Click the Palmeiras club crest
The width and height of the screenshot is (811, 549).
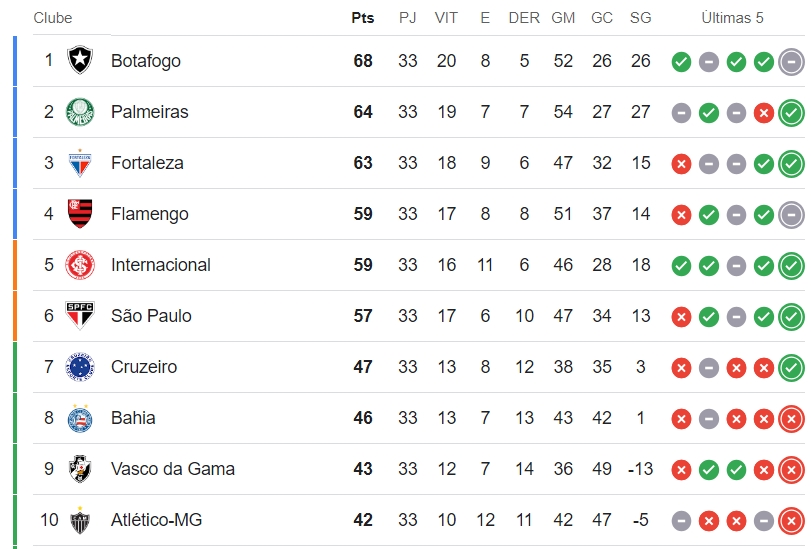(x=80, y=112)
